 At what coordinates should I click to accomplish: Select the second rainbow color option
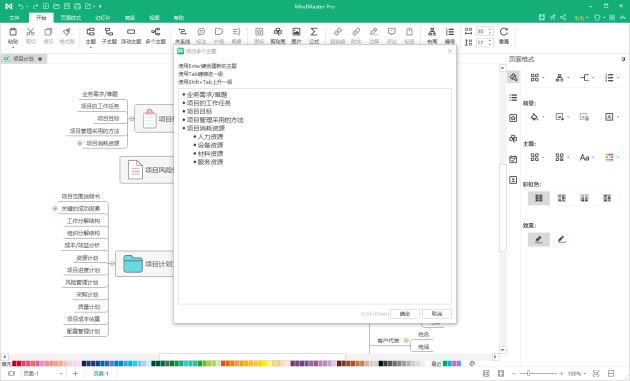point(562,198)
